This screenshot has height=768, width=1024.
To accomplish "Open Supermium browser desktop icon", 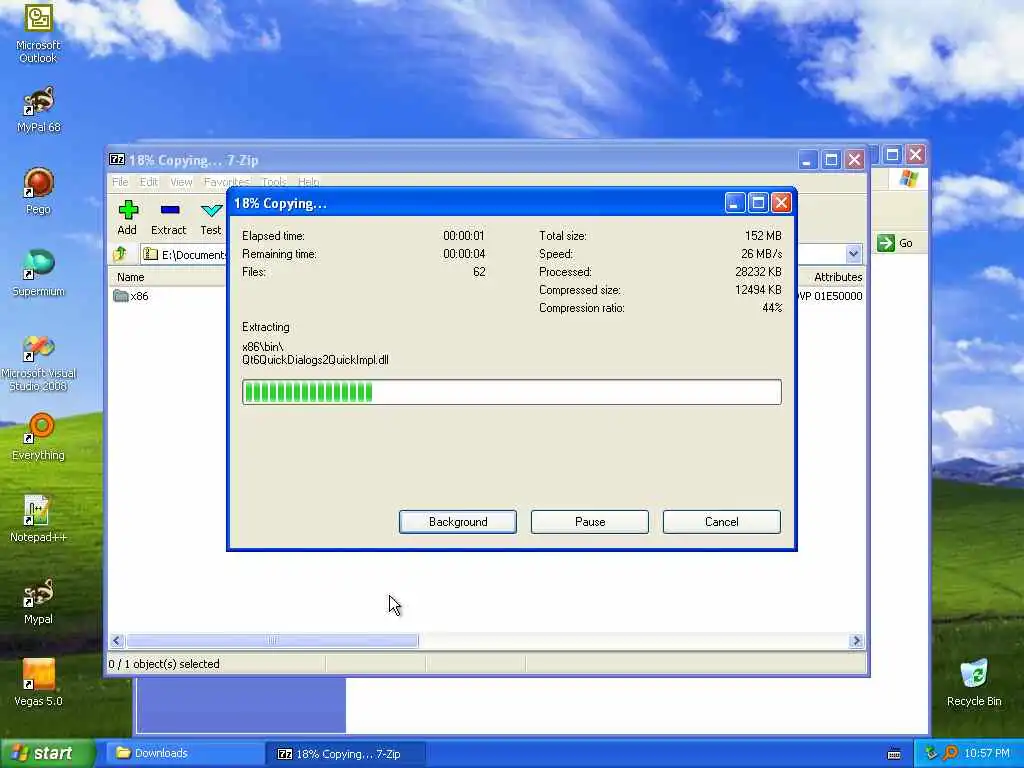I will click(x=38, y=273).
